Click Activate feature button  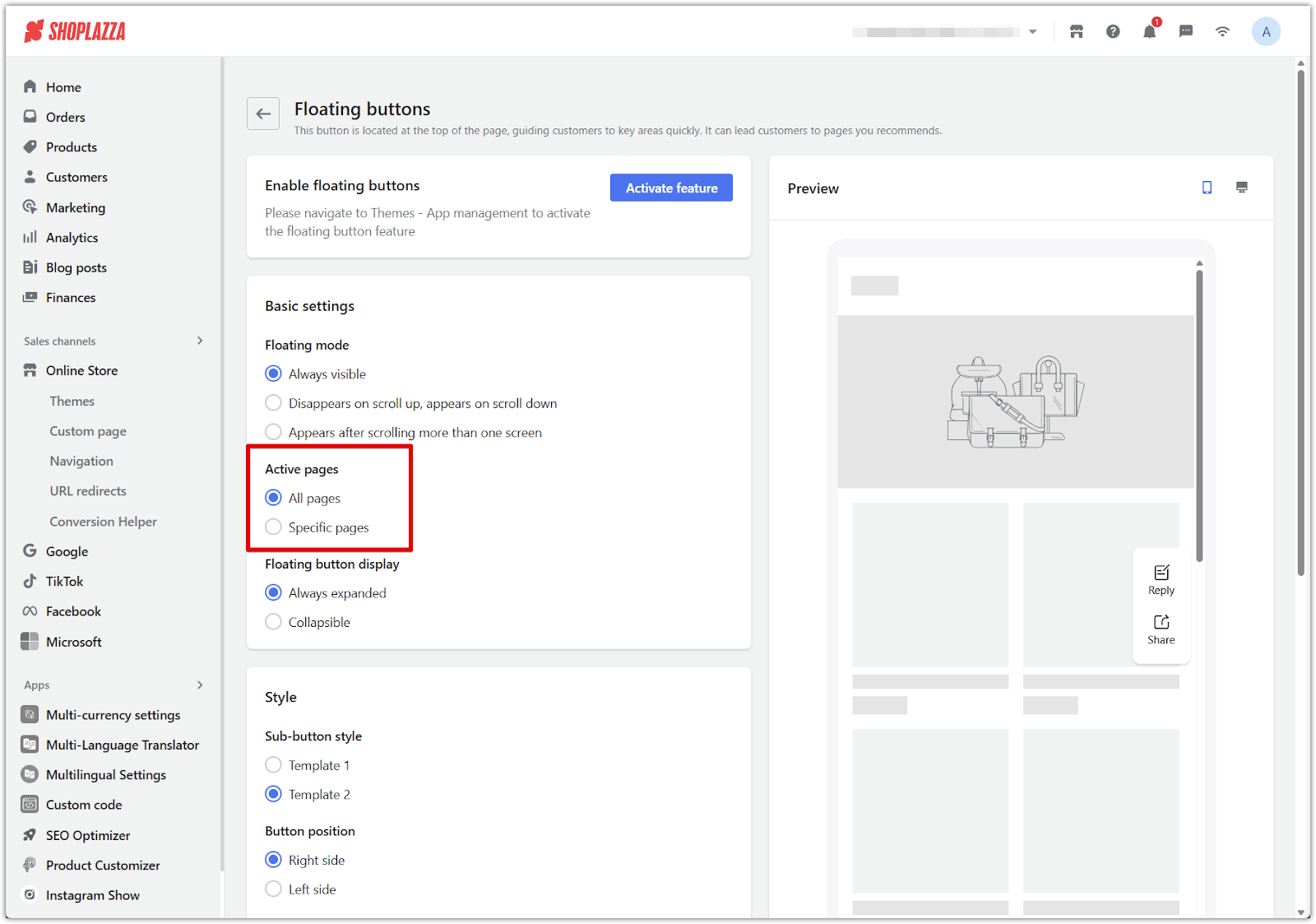671,188
